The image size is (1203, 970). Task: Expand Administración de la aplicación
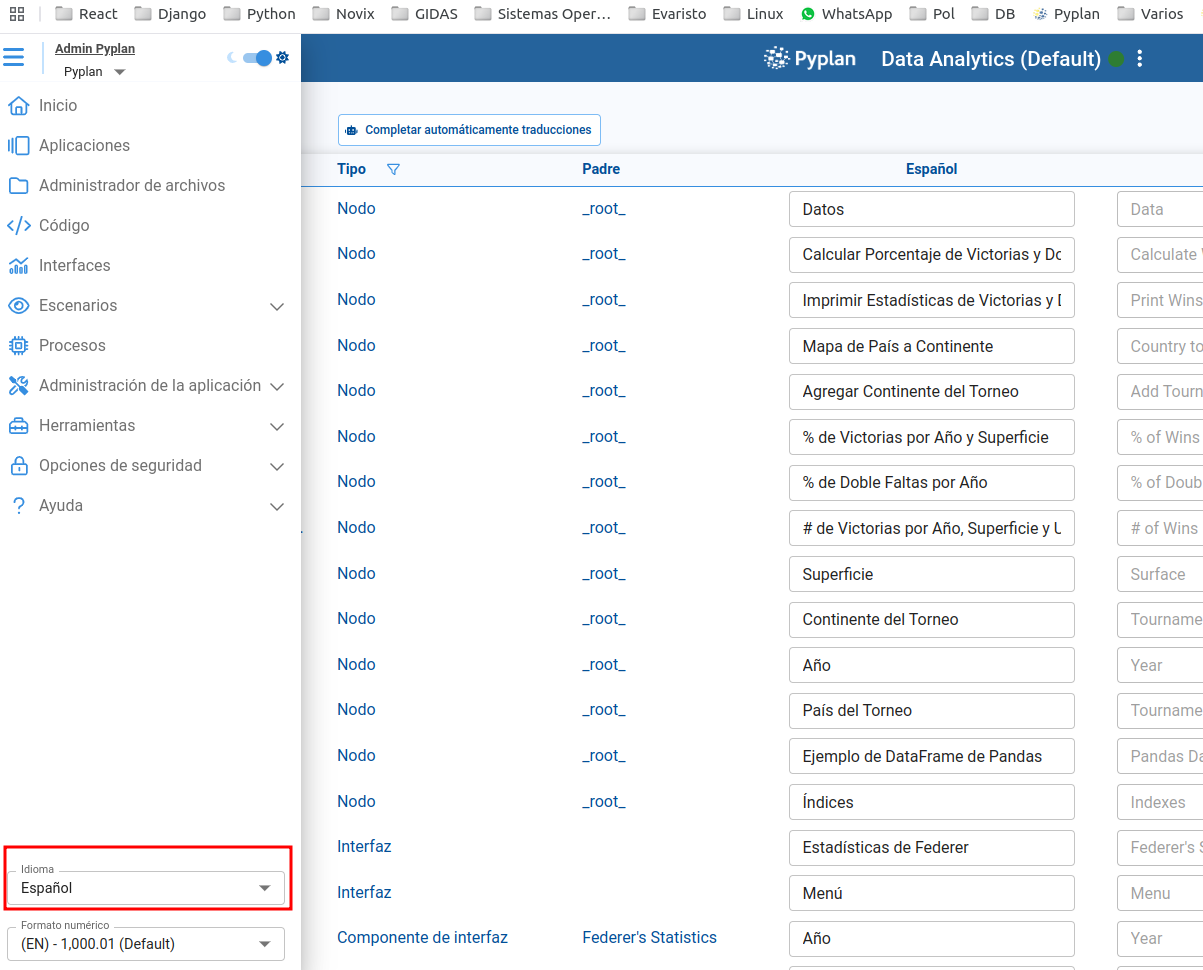277,385
